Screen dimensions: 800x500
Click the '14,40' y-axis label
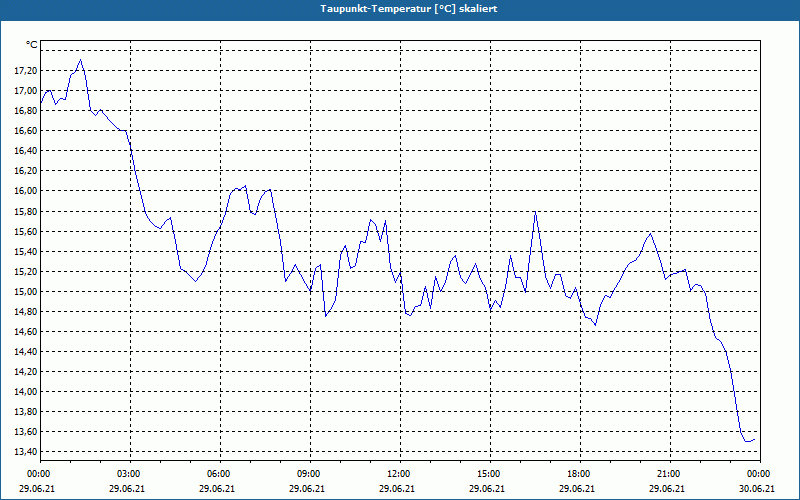click(26, 352)
